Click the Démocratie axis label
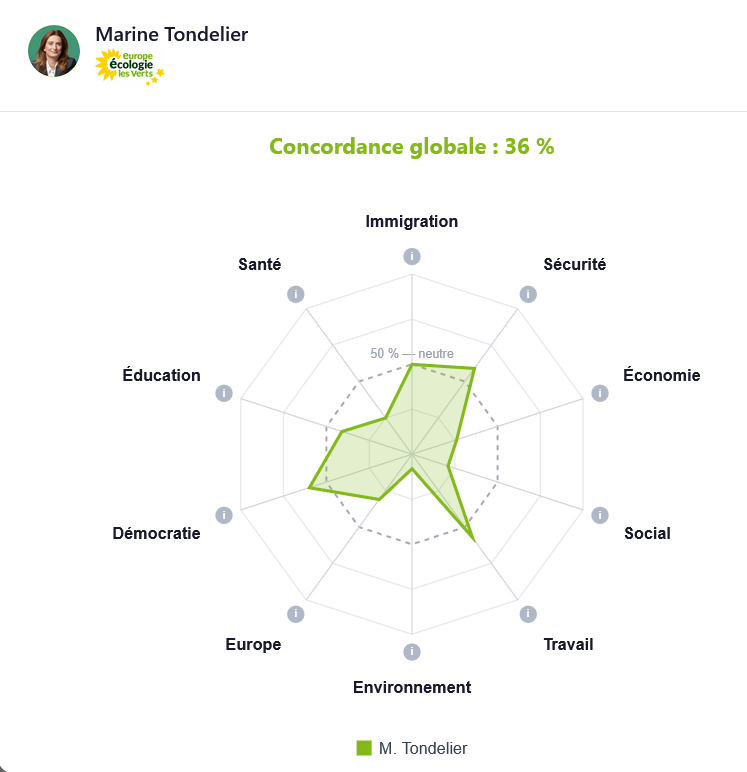The height and width of the screenshot is (772, 747). pos(156,533)
